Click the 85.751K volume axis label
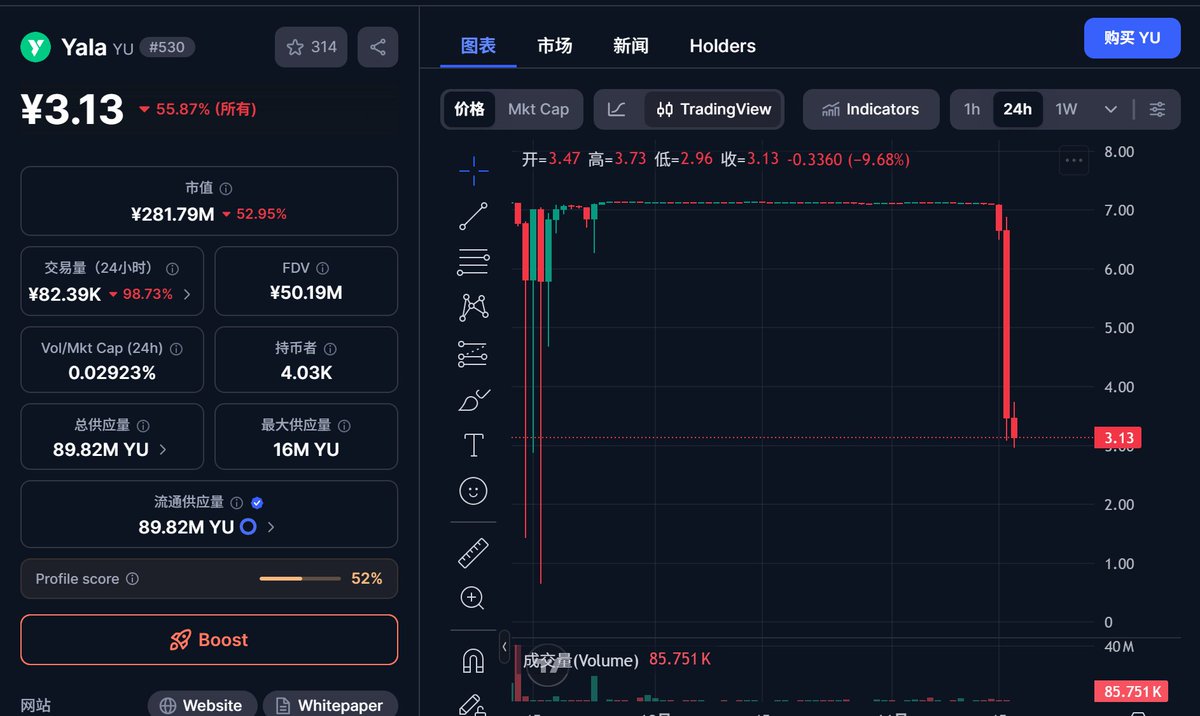The width and height of the screenshot is (1200, 716). 1132,691
